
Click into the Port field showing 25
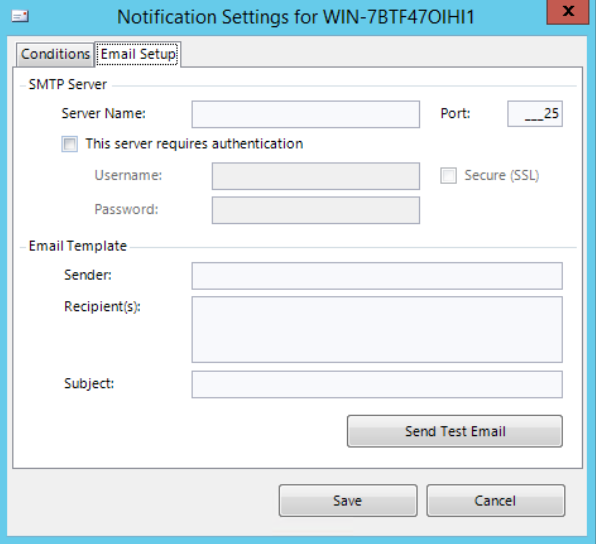tap(535, 114)
